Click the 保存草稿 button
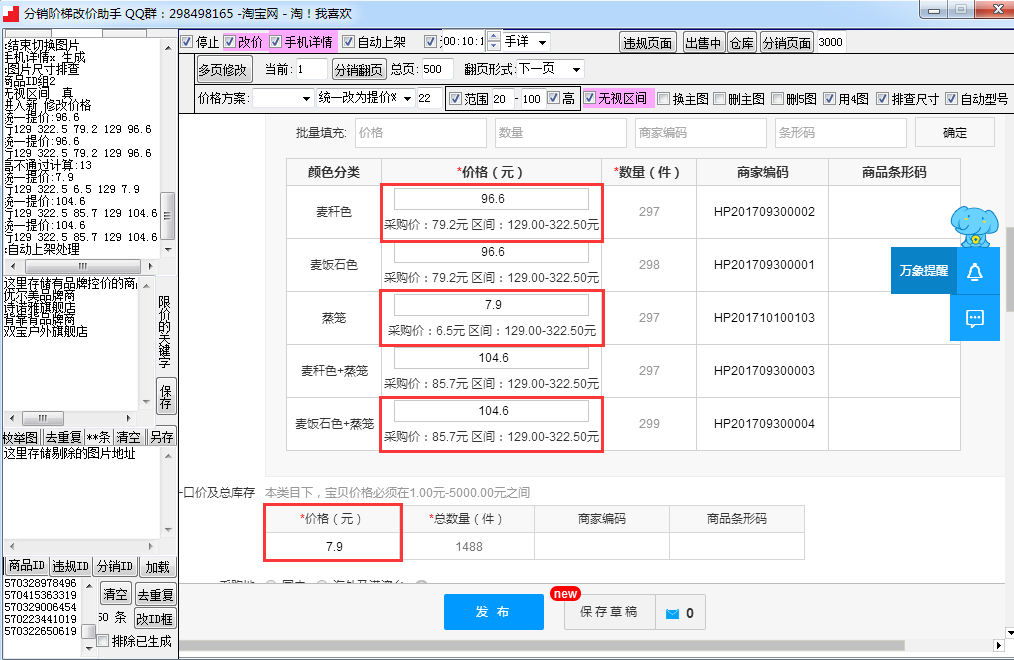Screen dimensions: 1014x660 pos(609,612)
